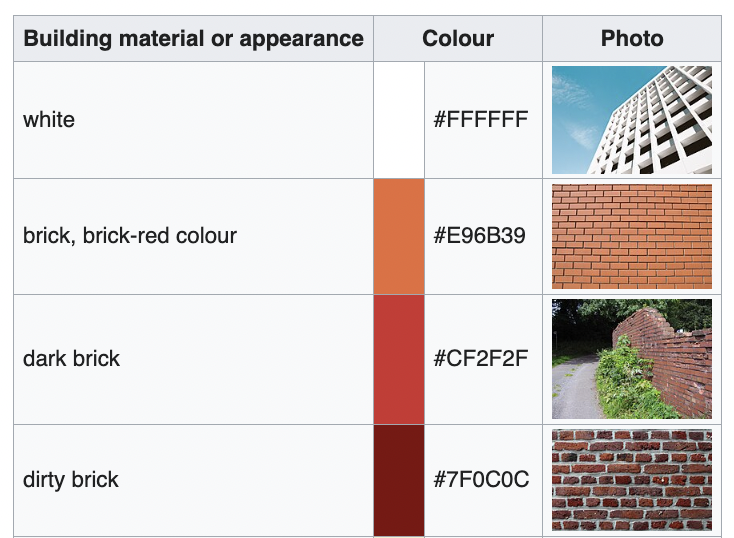Click the 'dirty brick' material cell
The height and width of the screenshot is (538, 734).
pyautogui.click(x=193, y=480)
